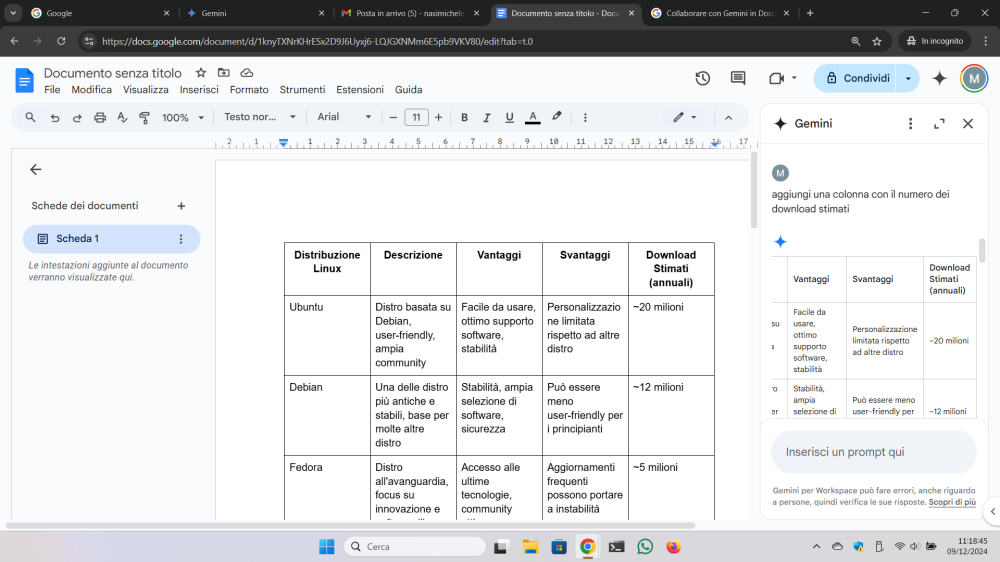Open highlight color picker

pyautogui.click(x=557, y=117)
